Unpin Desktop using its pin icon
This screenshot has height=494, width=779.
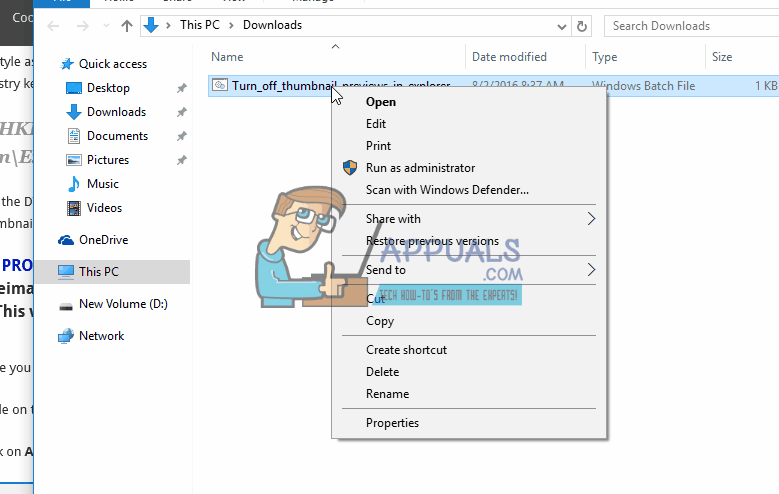(x=182, y=88)
